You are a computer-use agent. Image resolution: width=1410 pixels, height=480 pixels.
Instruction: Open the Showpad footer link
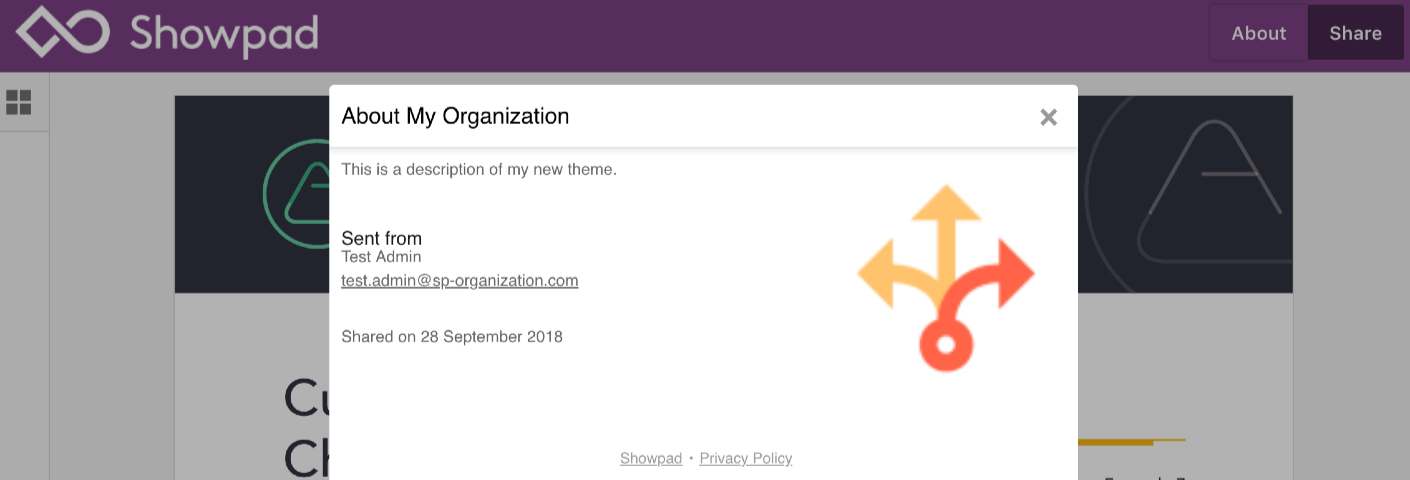pos(651,458)
